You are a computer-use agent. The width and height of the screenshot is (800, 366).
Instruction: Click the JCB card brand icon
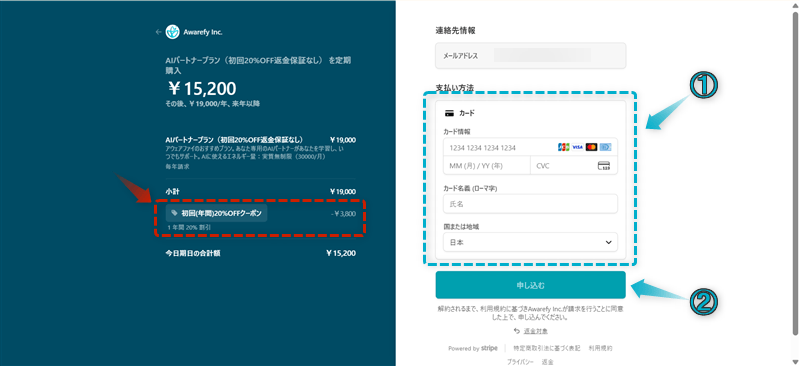click(x=564, y=147)
